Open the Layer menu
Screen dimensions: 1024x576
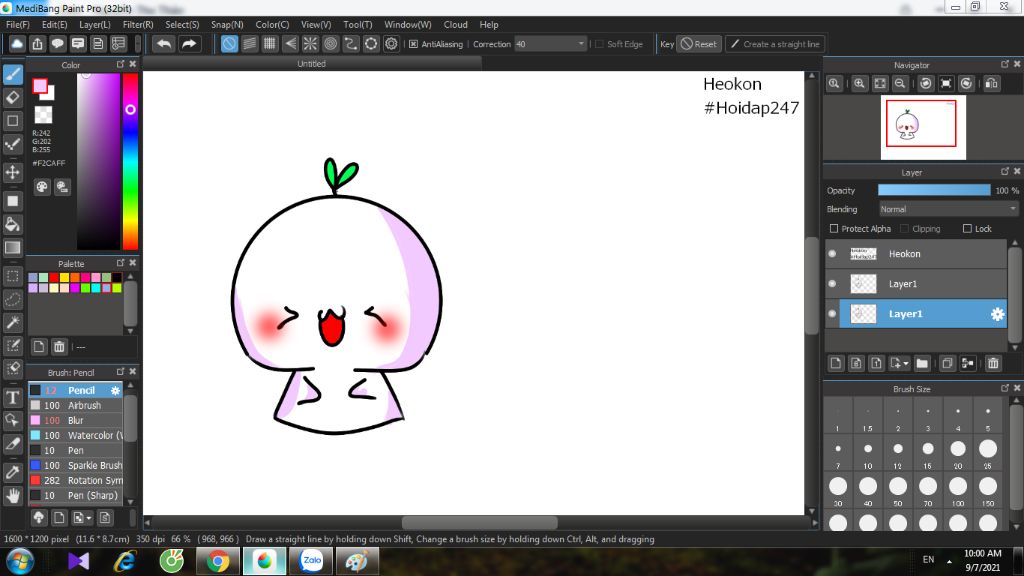tap(95, 25)
